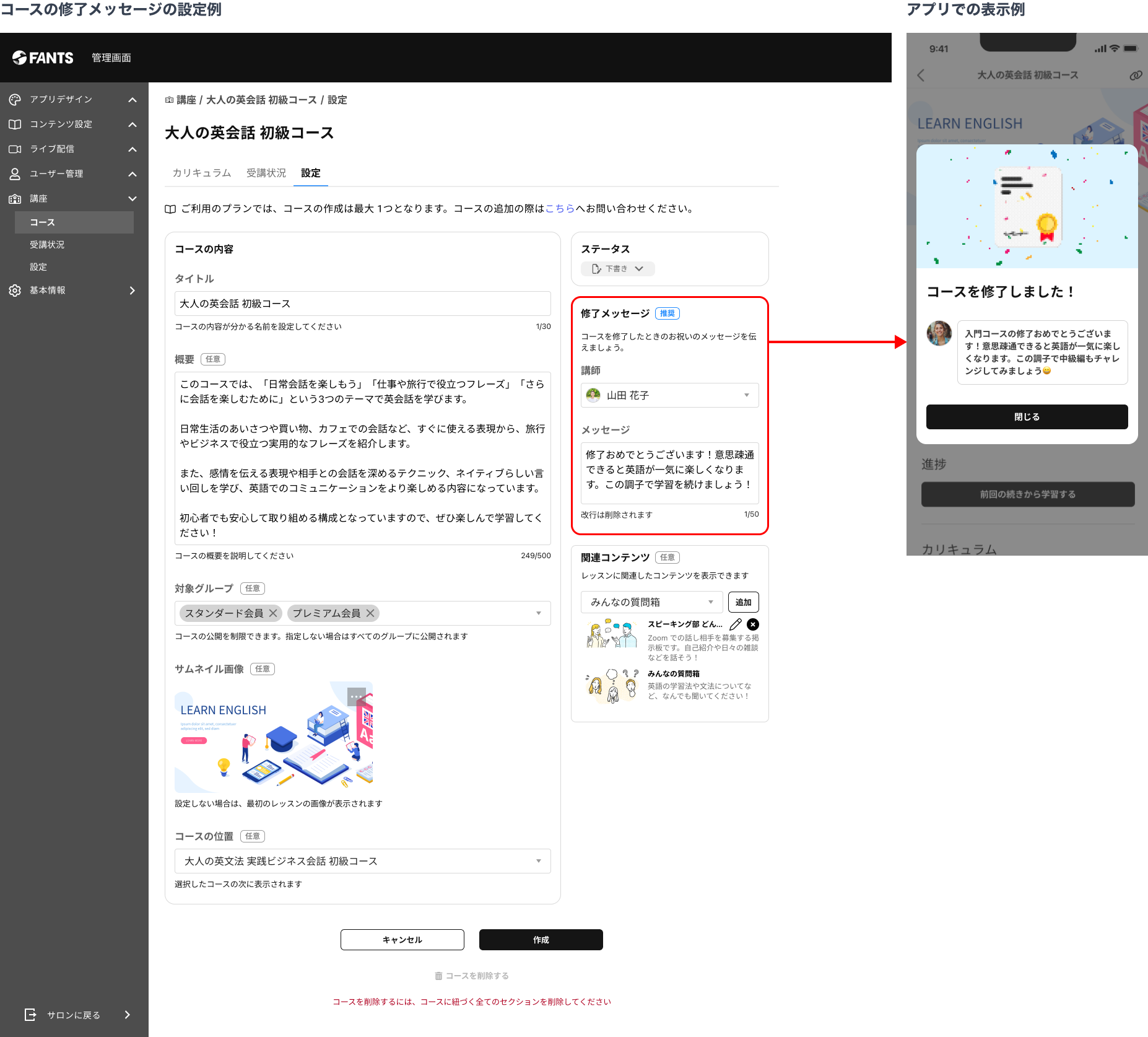
Task: Open the みんなの質問箱 content dropdown
Action: click(x=651, y=602)
